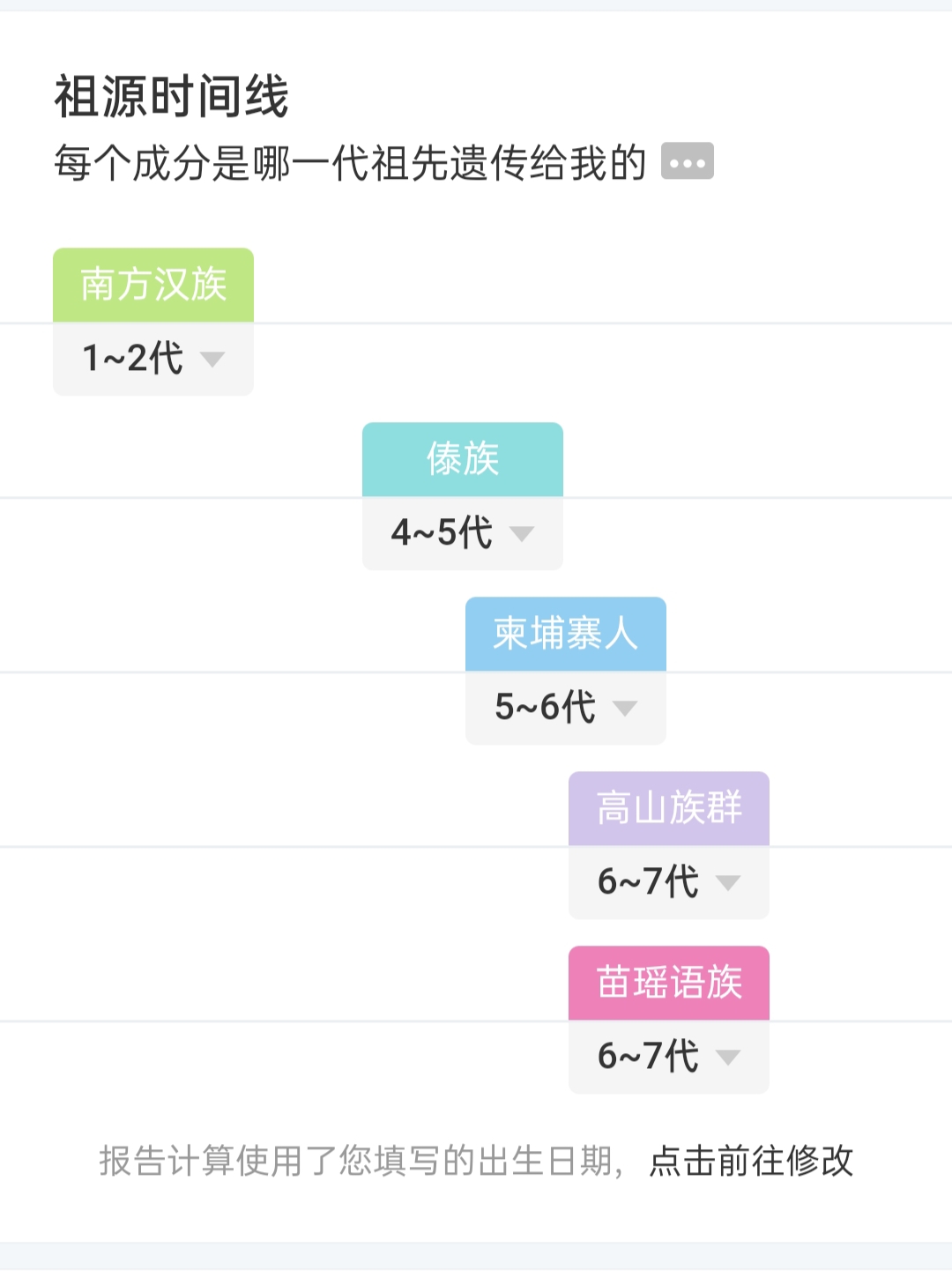
Task: Tap the 5~6代 generation text
Action: coord(545,707)
